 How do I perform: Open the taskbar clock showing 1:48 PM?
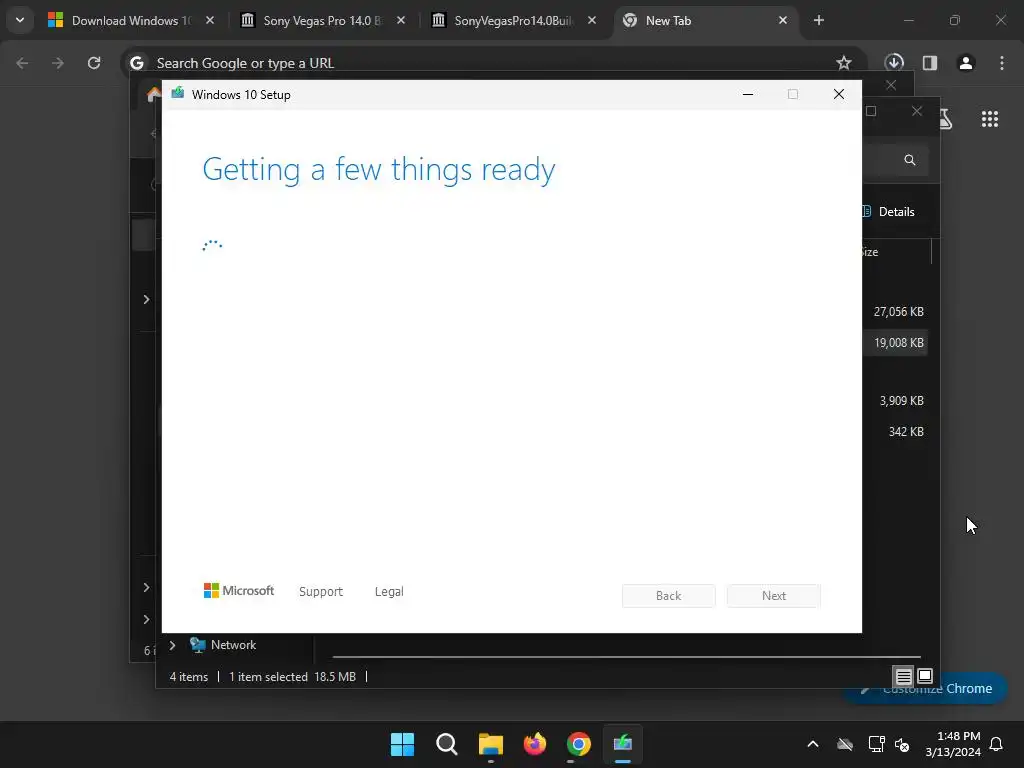coord(953,744)
